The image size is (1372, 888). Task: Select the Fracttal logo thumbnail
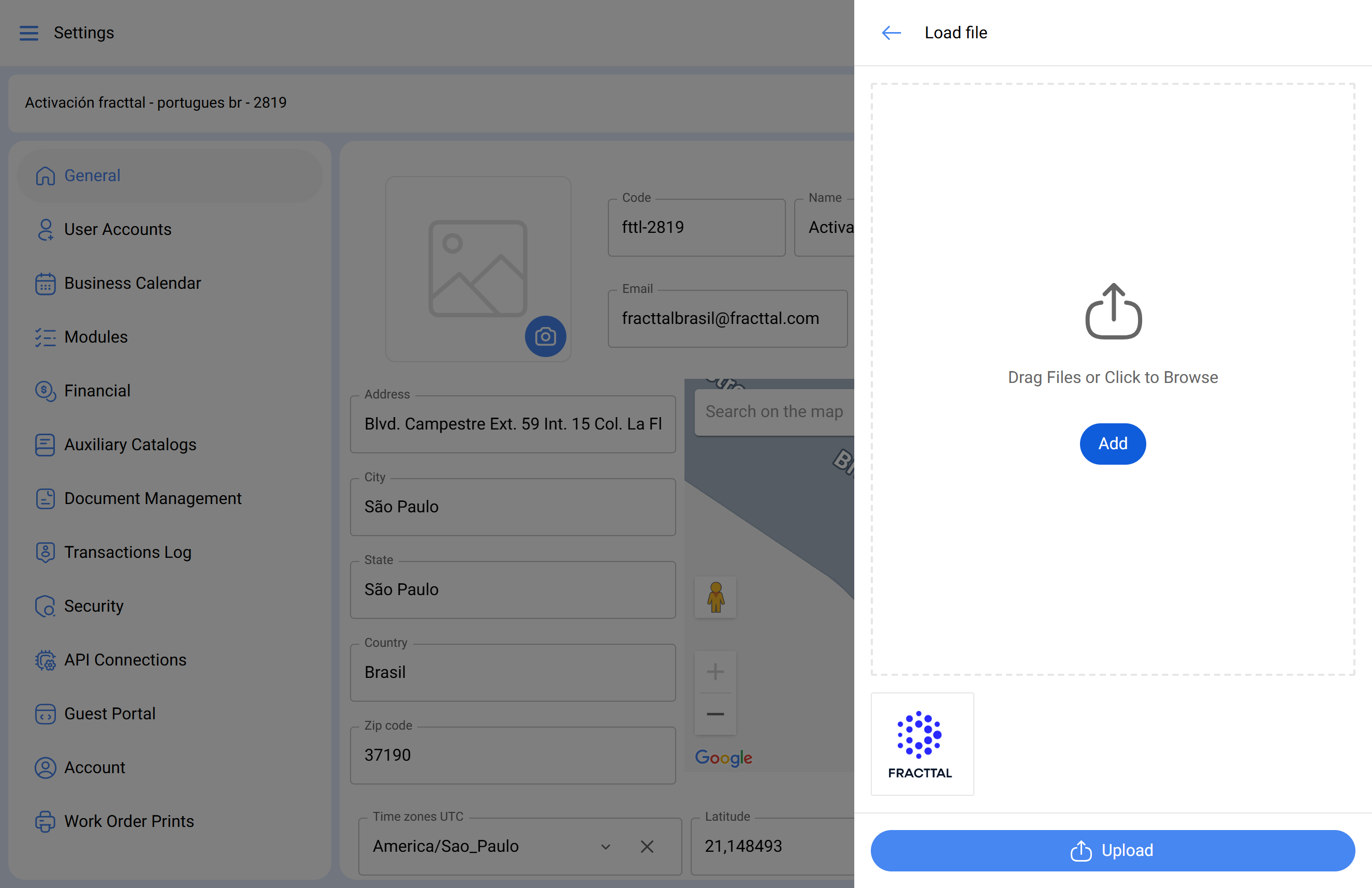coord(922,744)
